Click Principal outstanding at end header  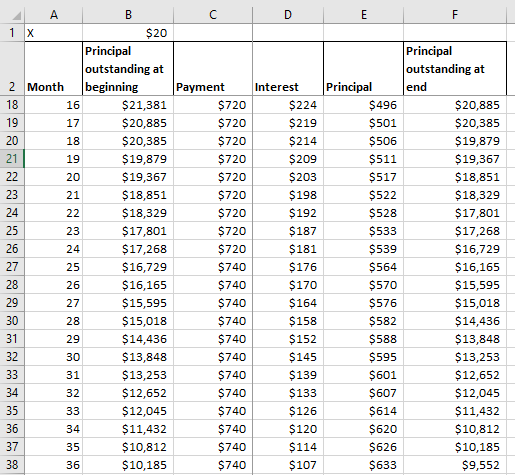pyautogui.click(x=455, y=69)
